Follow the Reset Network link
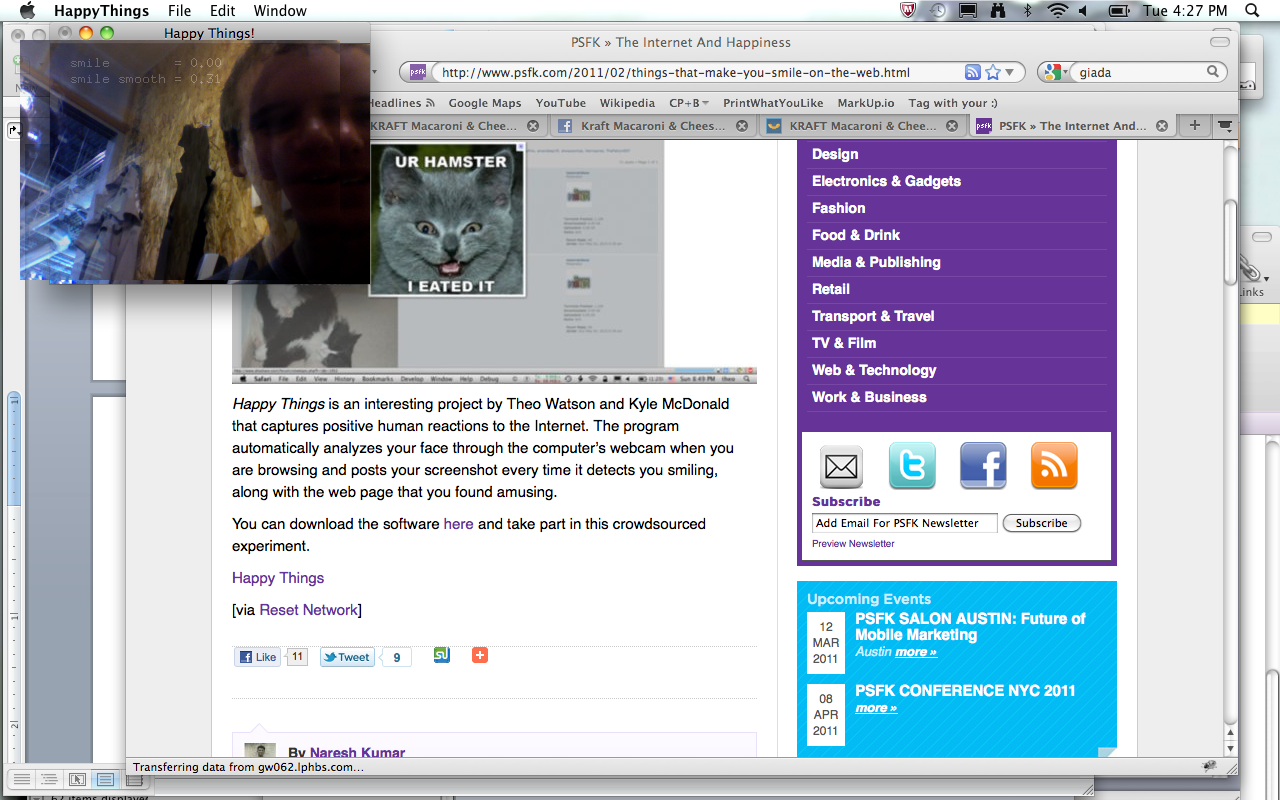This screenshot has height=800, width=1280. (x=308, y=610)
